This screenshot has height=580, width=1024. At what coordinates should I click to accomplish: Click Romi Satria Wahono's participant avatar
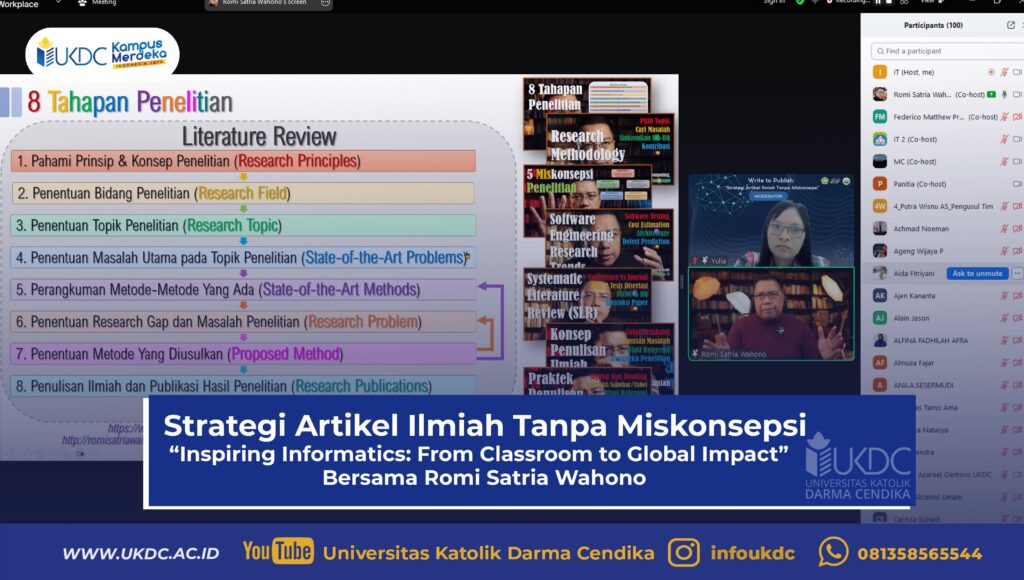(880, 94)
